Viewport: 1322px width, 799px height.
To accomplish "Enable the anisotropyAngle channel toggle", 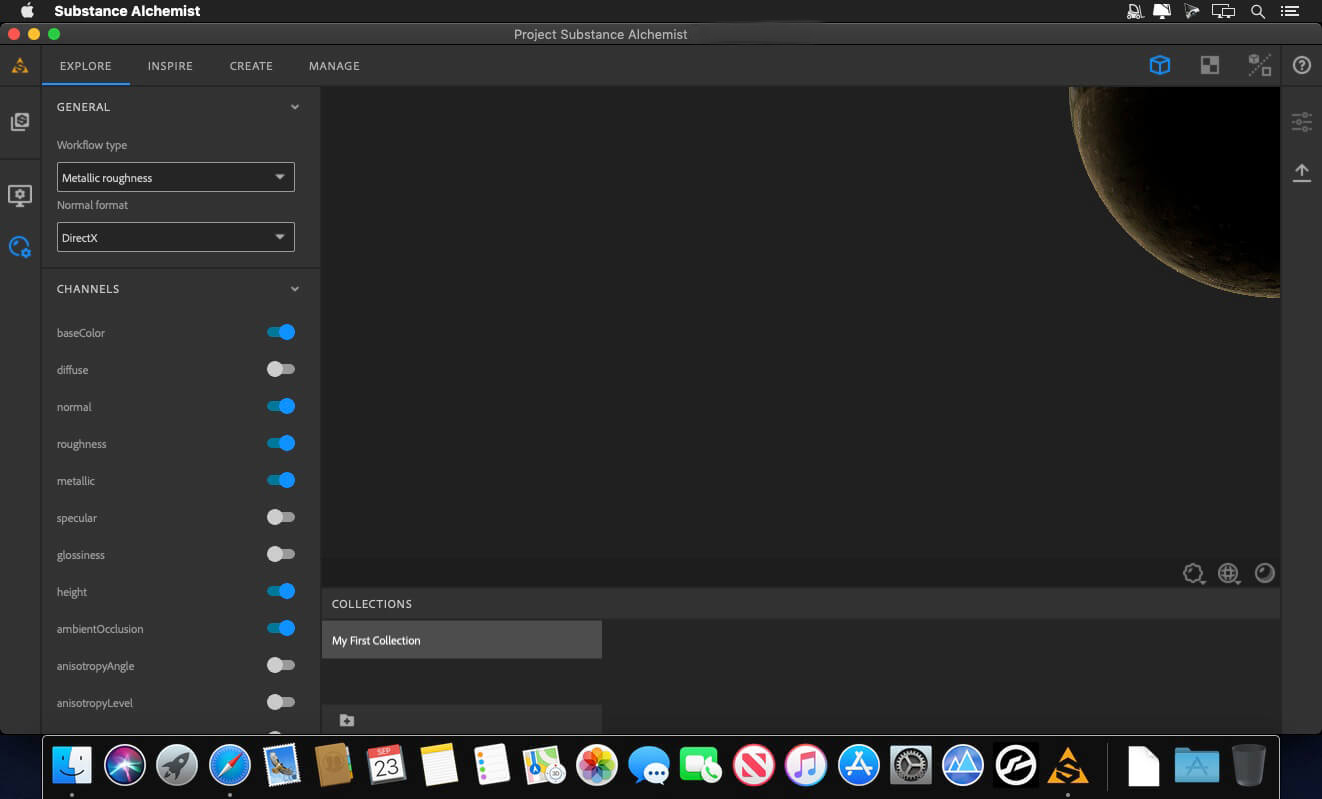I will point(281,665).
